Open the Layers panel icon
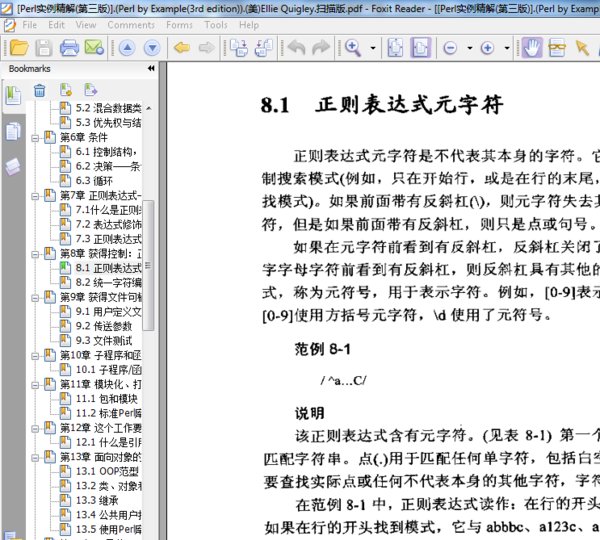The width and height of the screenshot is (600, 540). pos(13,166)
